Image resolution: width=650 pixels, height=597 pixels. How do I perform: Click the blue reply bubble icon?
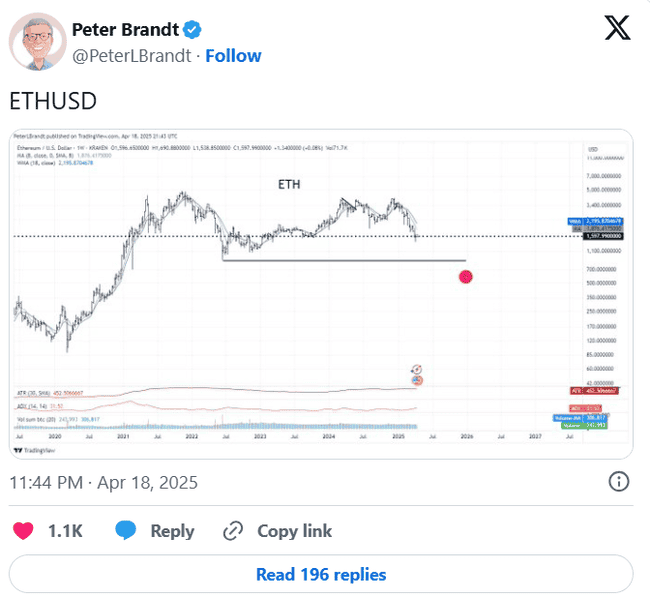[126, 530]
